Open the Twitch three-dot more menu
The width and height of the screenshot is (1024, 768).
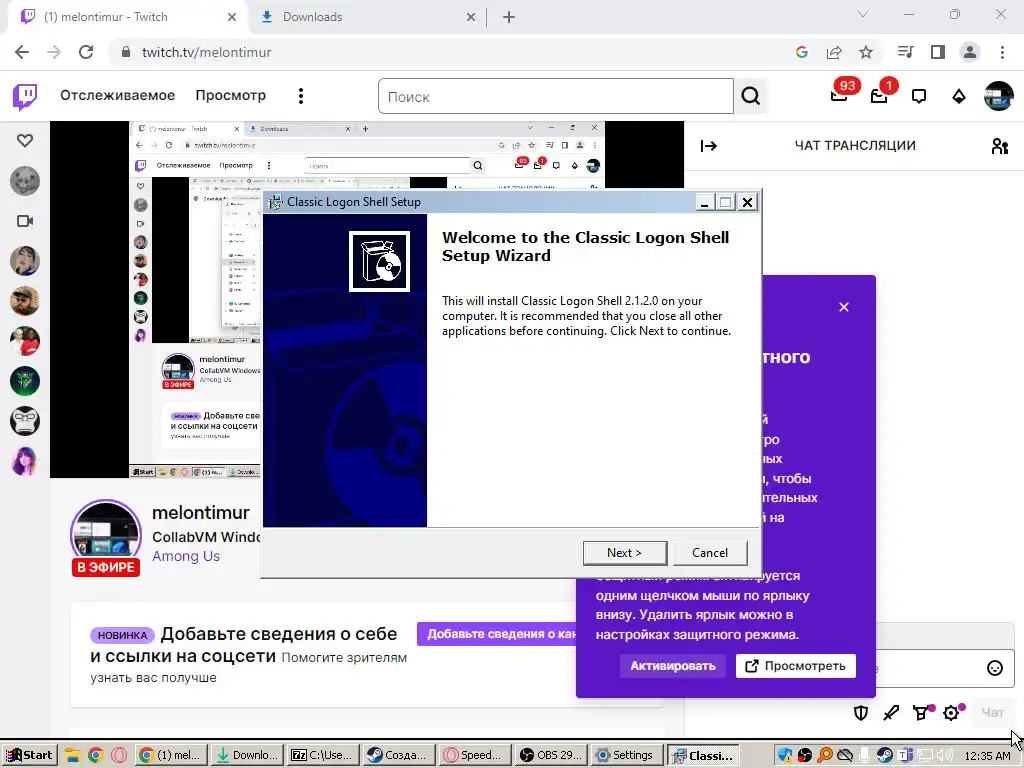pos(301,96)
